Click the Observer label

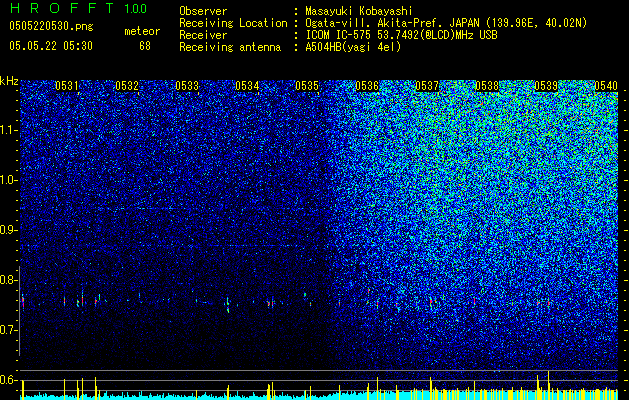(x=203, y=11)
